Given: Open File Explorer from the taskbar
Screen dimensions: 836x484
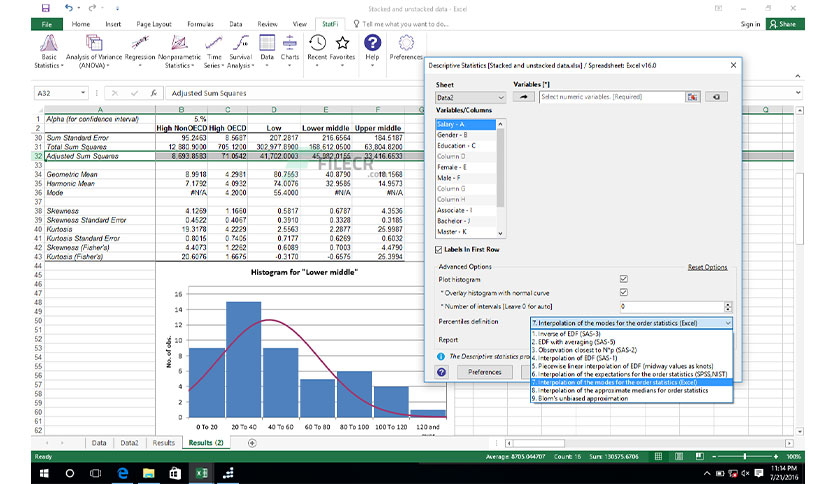Looking at the screenshot, I should [149, 473].
